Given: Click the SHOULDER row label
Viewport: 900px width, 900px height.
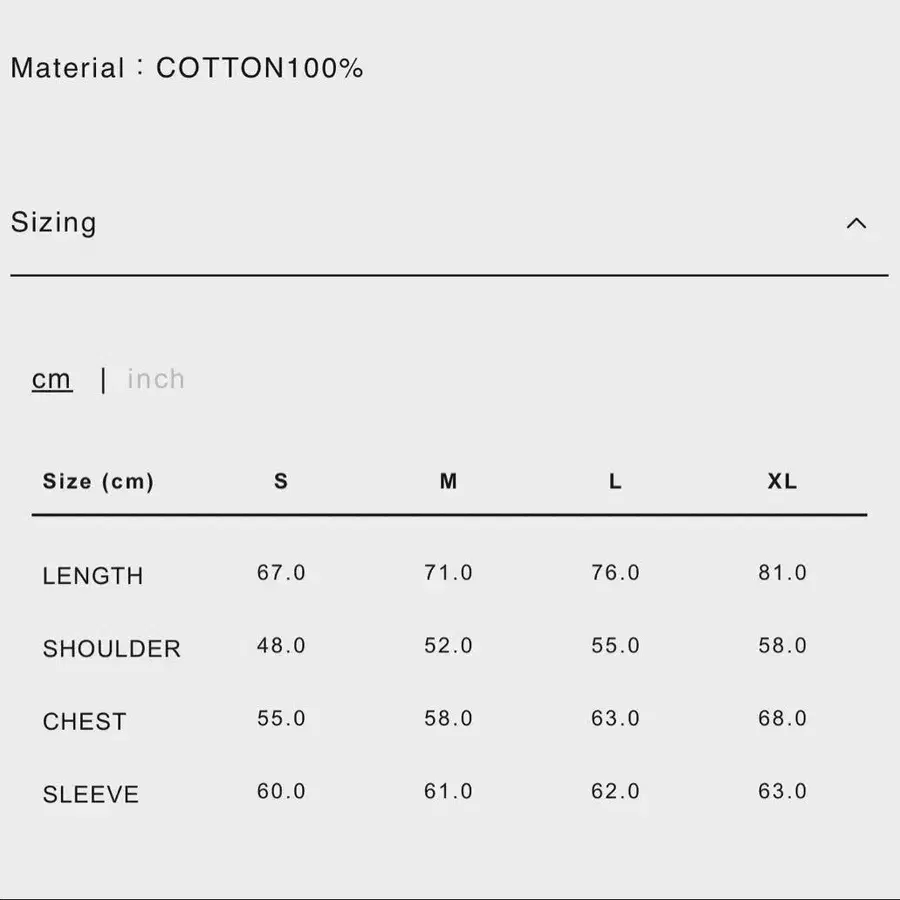Looking at the screenshot, I should [x=112, y=649].
